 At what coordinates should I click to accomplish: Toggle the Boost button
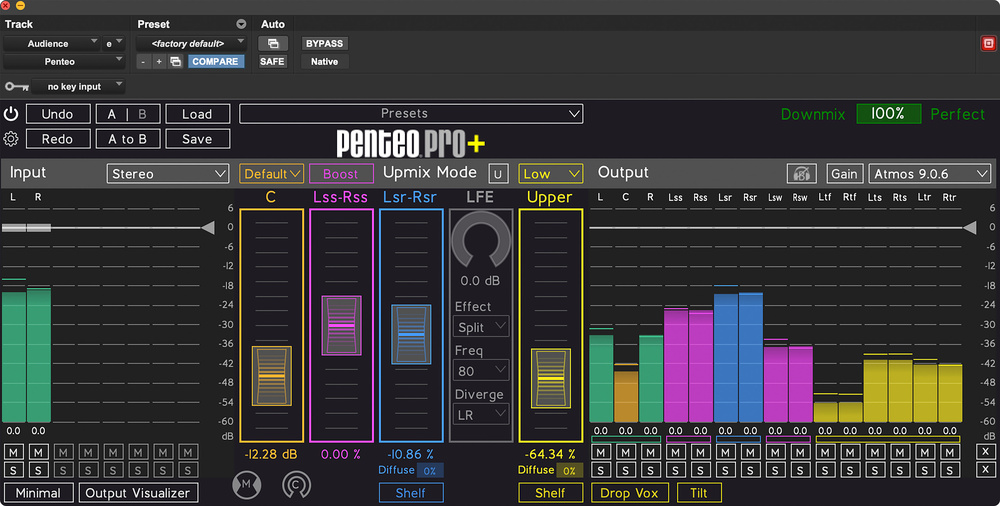click(x=341, y=174)
